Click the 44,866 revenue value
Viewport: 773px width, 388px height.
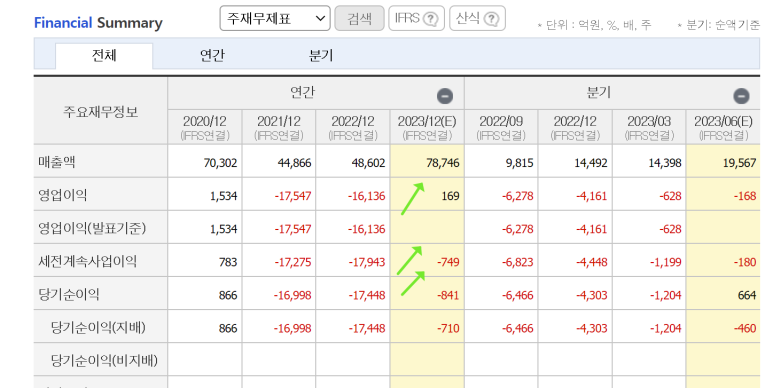pos(294,163)
